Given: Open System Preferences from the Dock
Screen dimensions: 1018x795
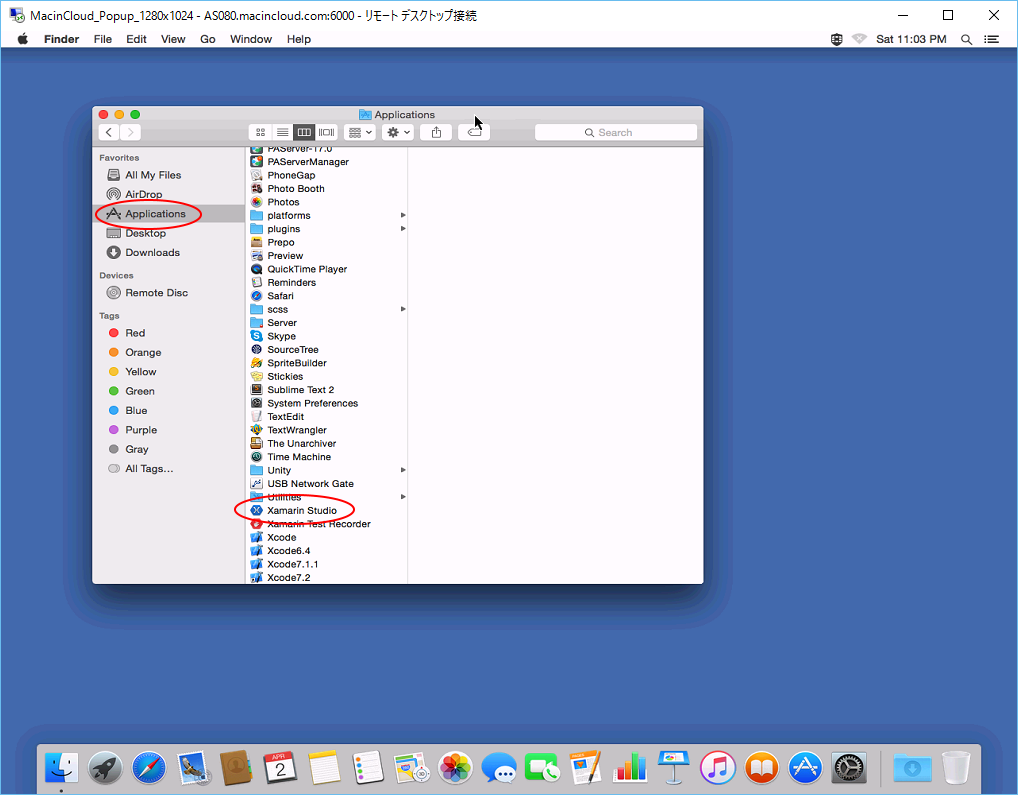Looking at the screenshot, I should click(849, 768).
